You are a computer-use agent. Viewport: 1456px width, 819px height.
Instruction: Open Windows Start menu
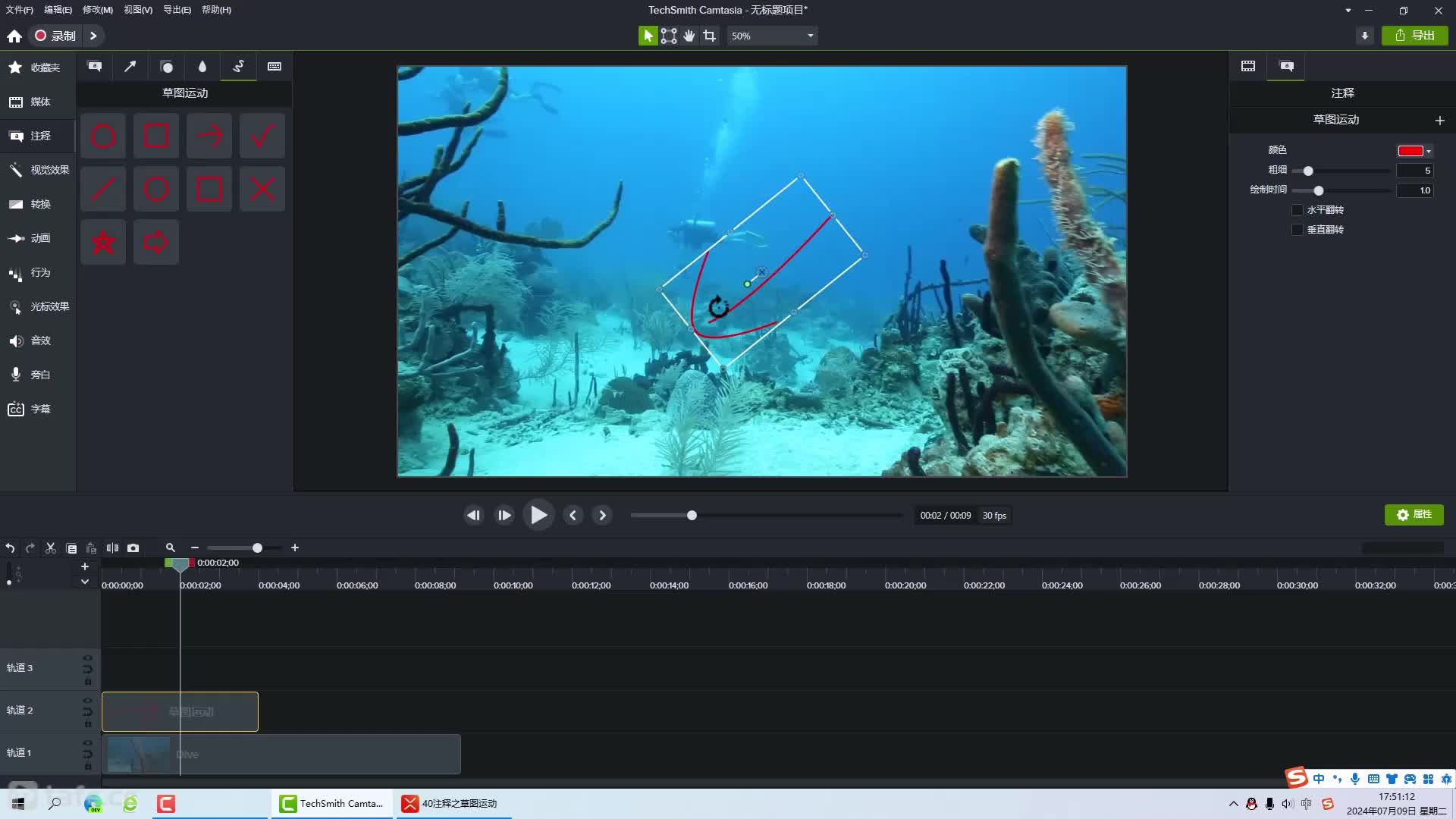[18, 803]
